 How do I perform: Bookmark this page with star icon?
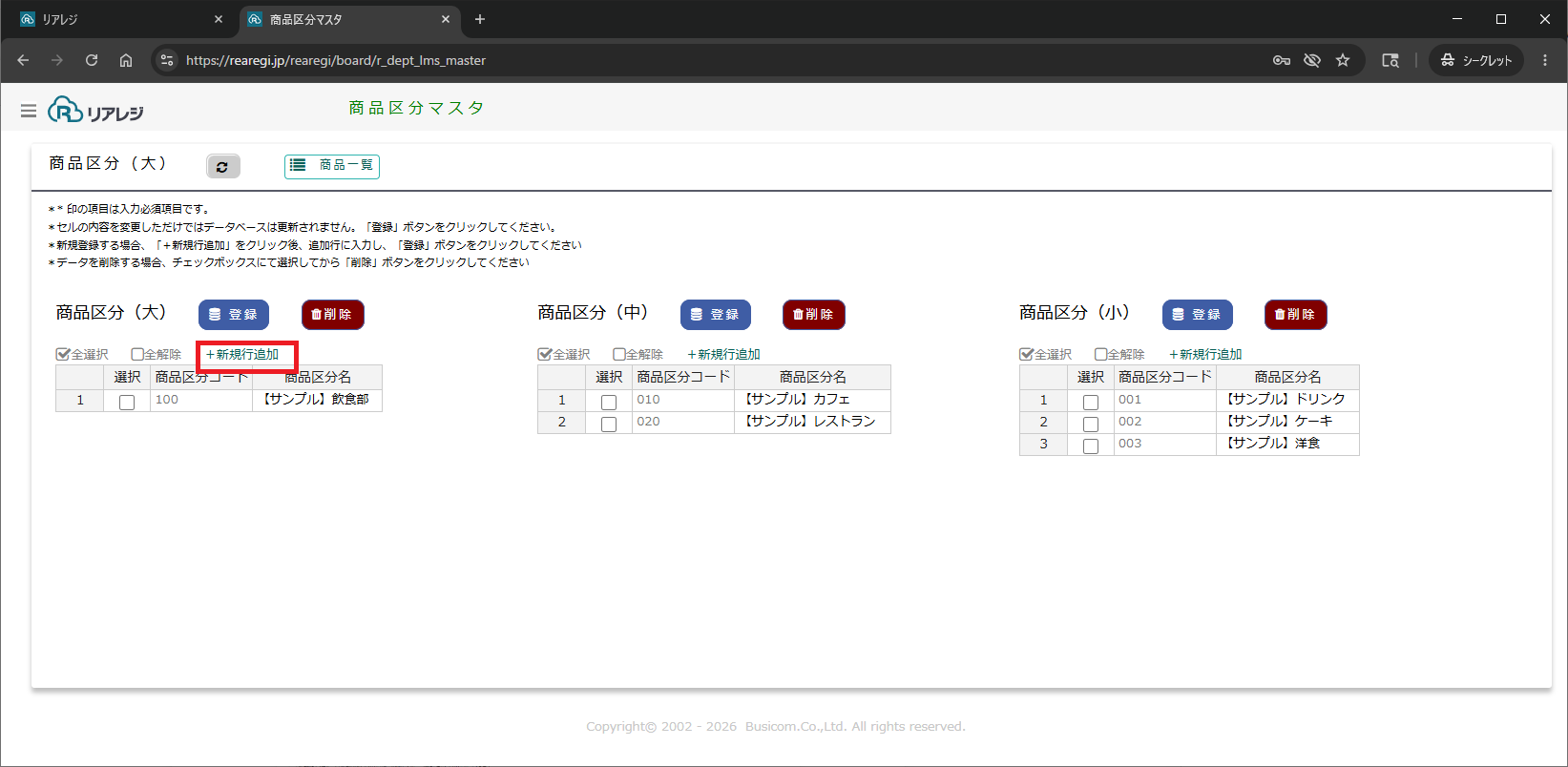click(x=1343, y=60)
